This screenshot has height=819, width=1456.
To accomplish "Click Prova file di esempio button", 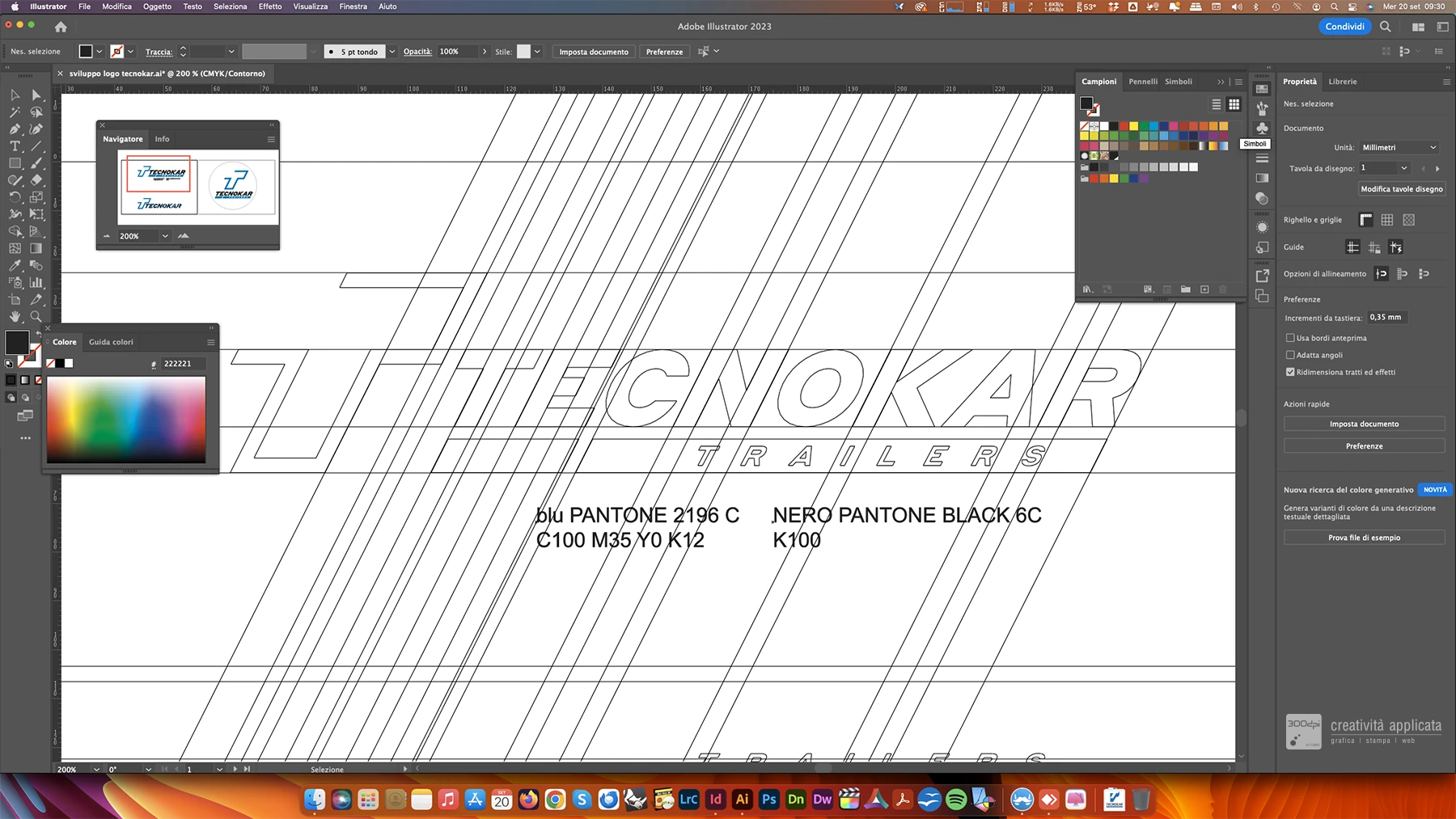I will (x=1364, y=538).
